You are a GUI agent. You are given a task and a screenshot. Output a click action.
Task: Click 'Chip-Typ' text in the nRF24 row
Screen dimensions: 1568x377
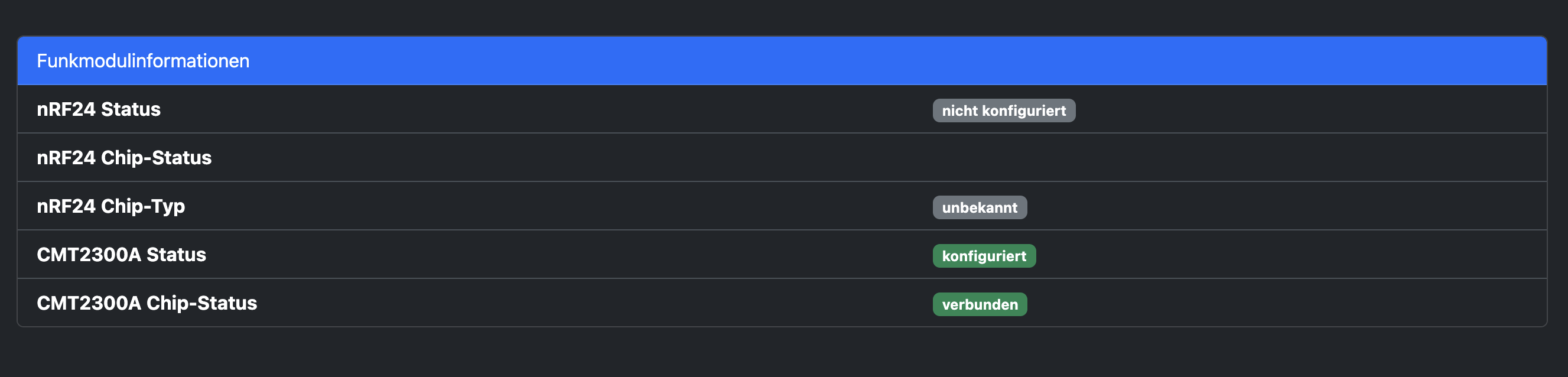(x=142, y=206)
